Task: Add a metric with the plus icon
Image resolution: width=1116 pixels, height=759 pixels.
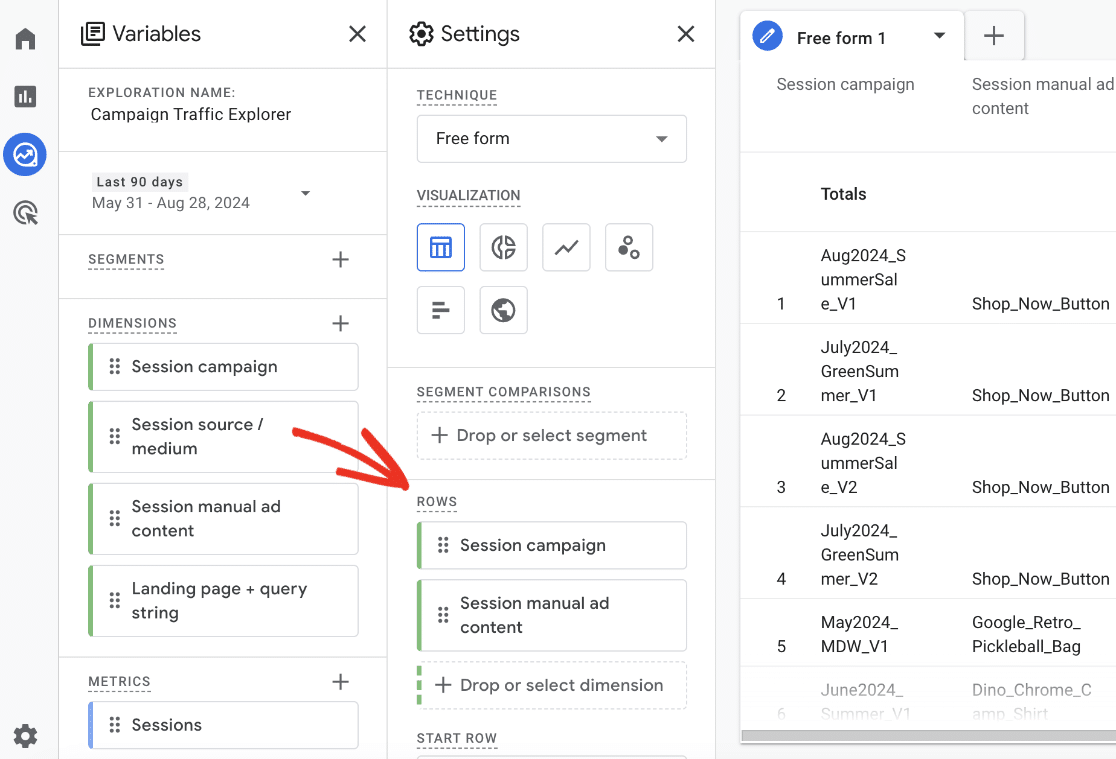Action: 340,681
